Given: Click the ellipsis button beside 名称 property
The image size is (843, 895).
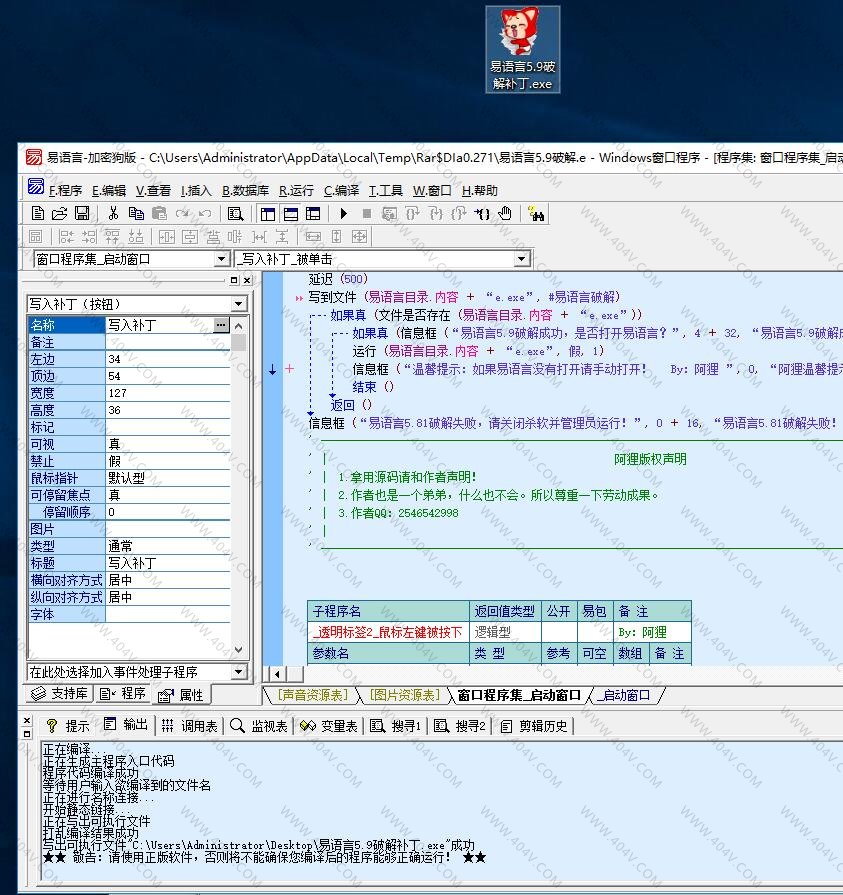Looking at the screenshot, I should coord(221,325).
